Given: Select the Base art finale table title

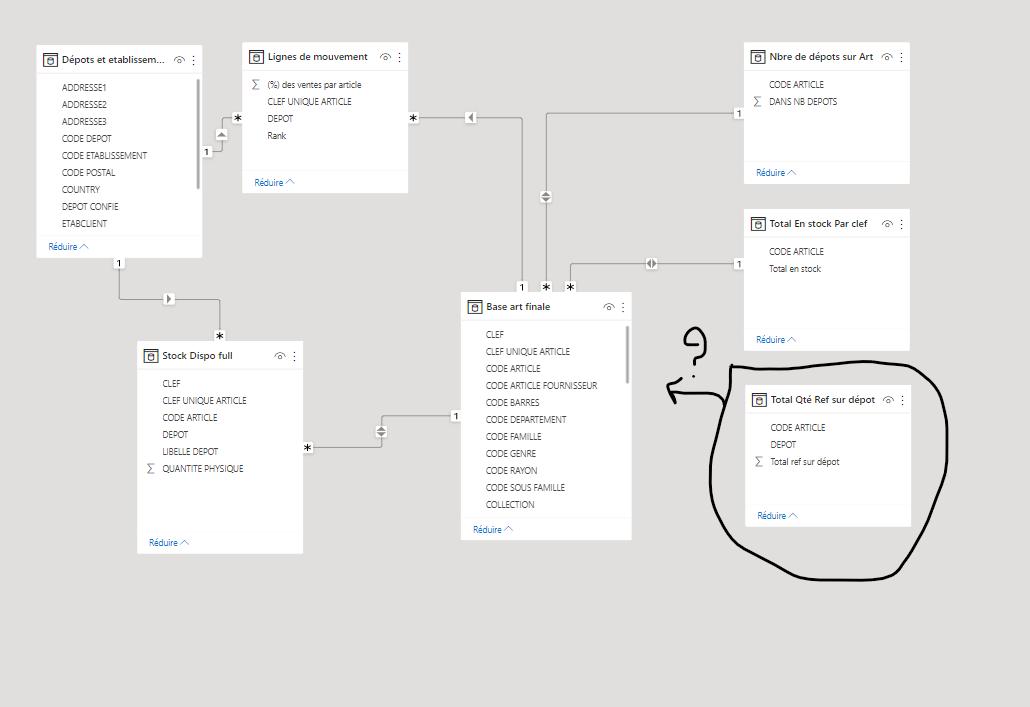Looking at the screenshot, I should click(518, 307).
